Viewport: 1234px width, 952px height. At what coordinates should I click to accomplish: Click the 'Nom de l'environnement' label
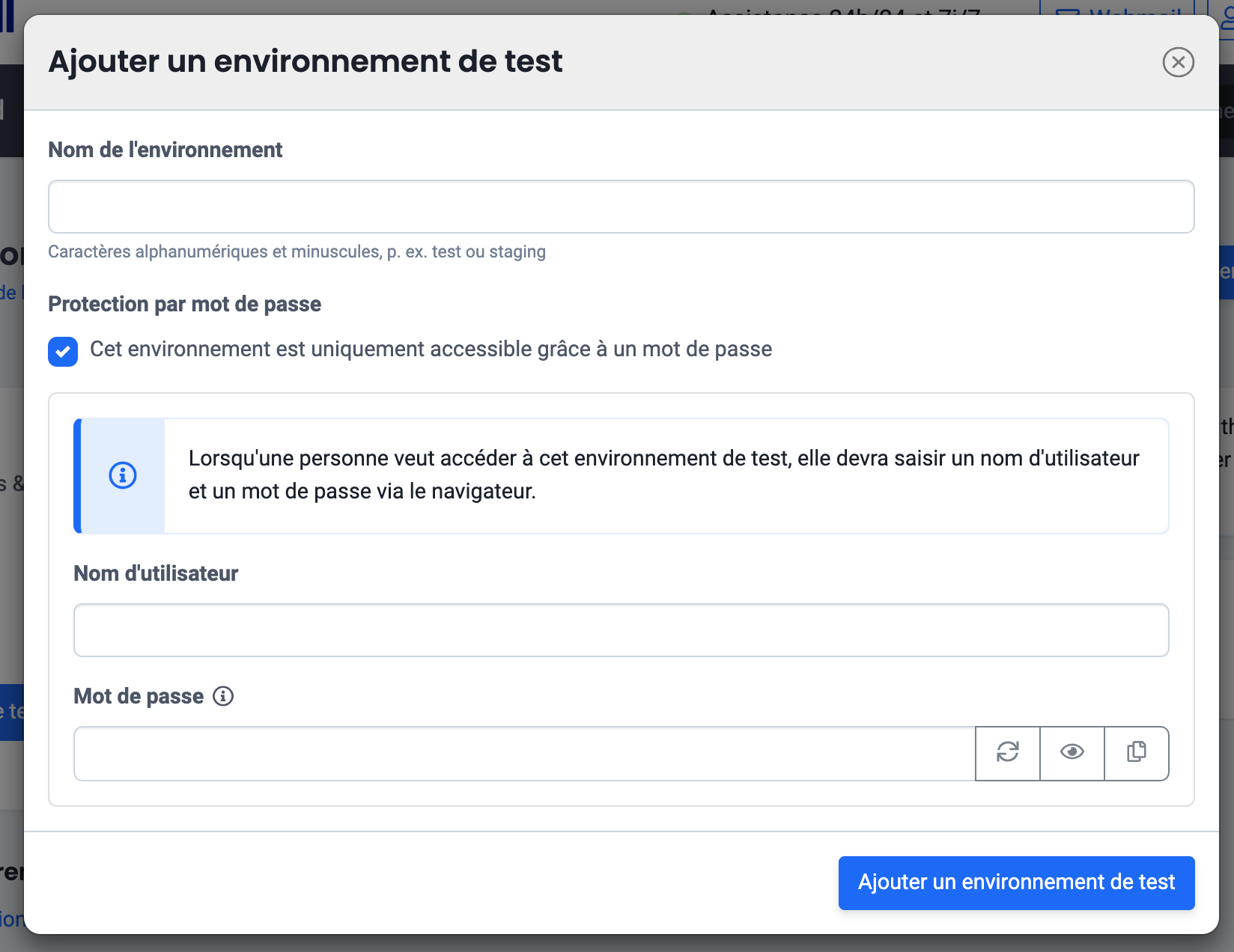coord(165,150)
